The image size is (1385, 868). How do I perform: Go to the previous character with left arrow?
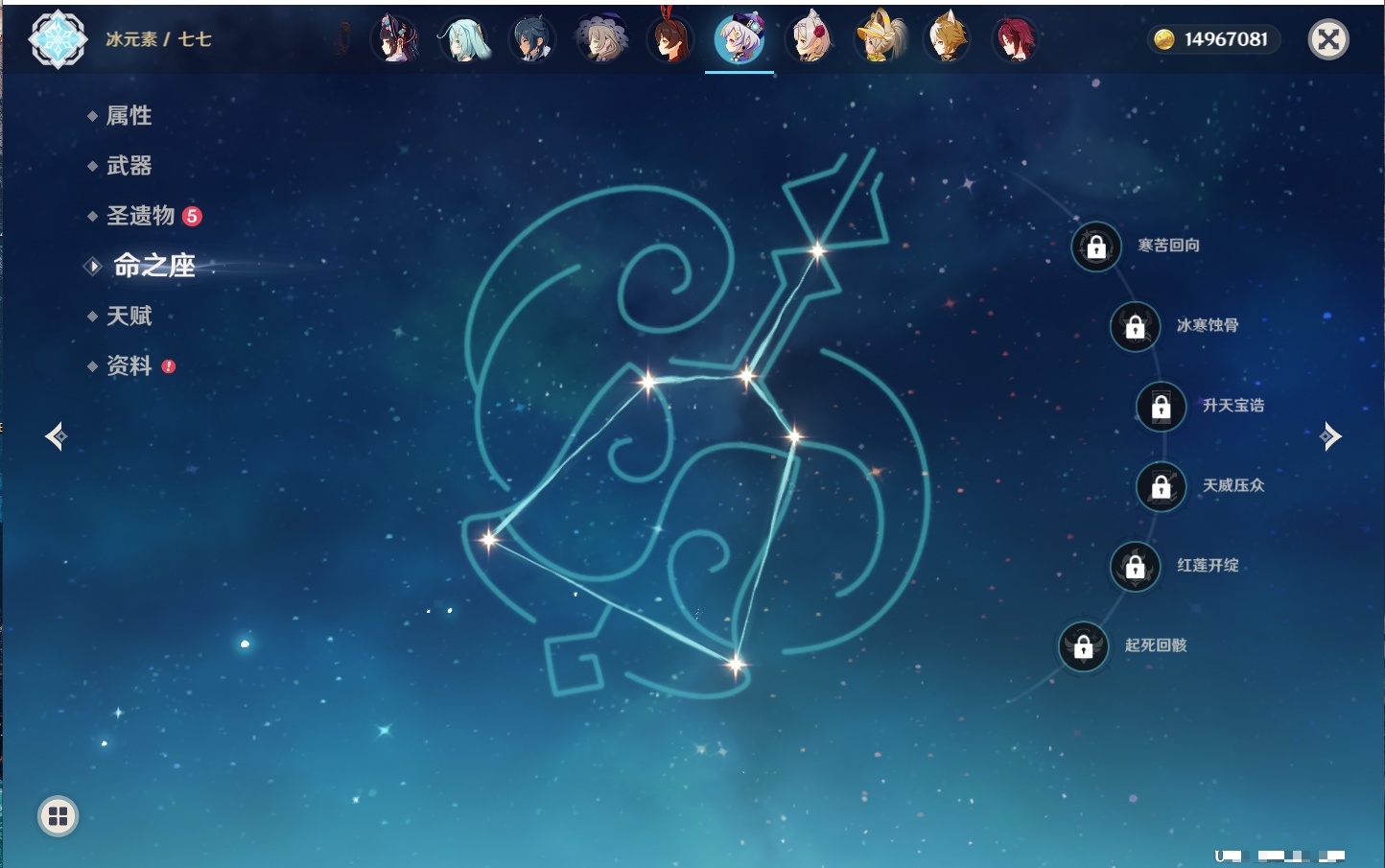56,436
